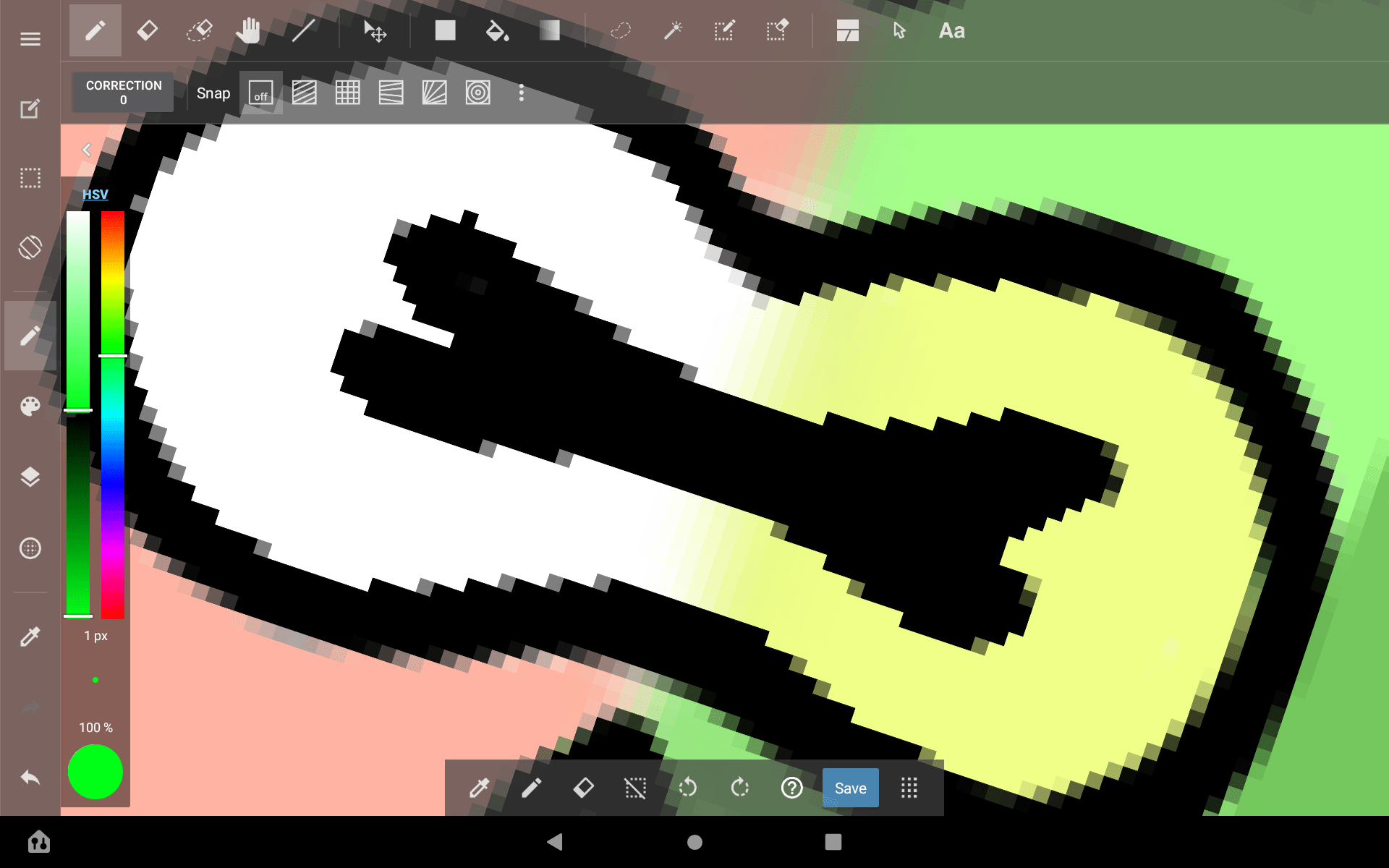1389x868 pixels.
Task: Switch color mode via HSV label
Action: 95,195
